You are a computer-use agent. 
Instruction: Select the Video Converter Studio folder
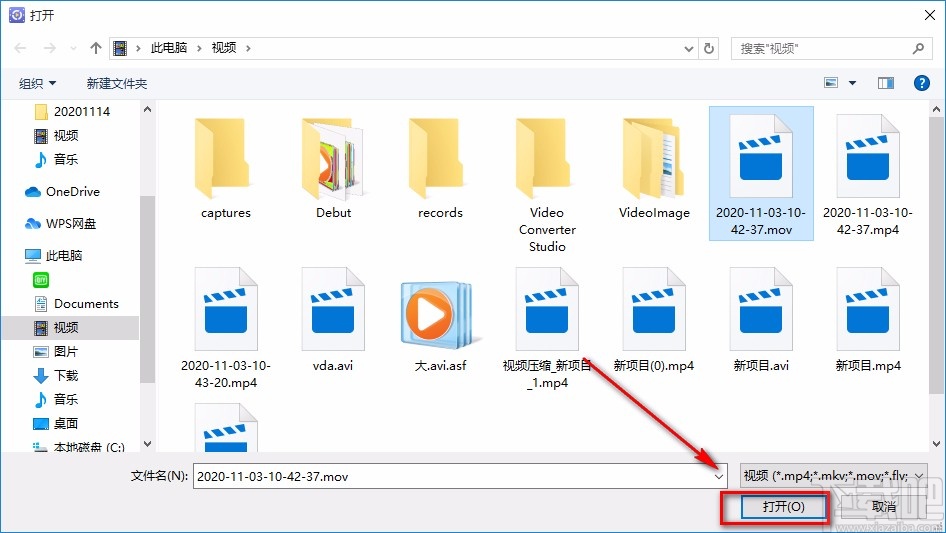coord(547,185)
